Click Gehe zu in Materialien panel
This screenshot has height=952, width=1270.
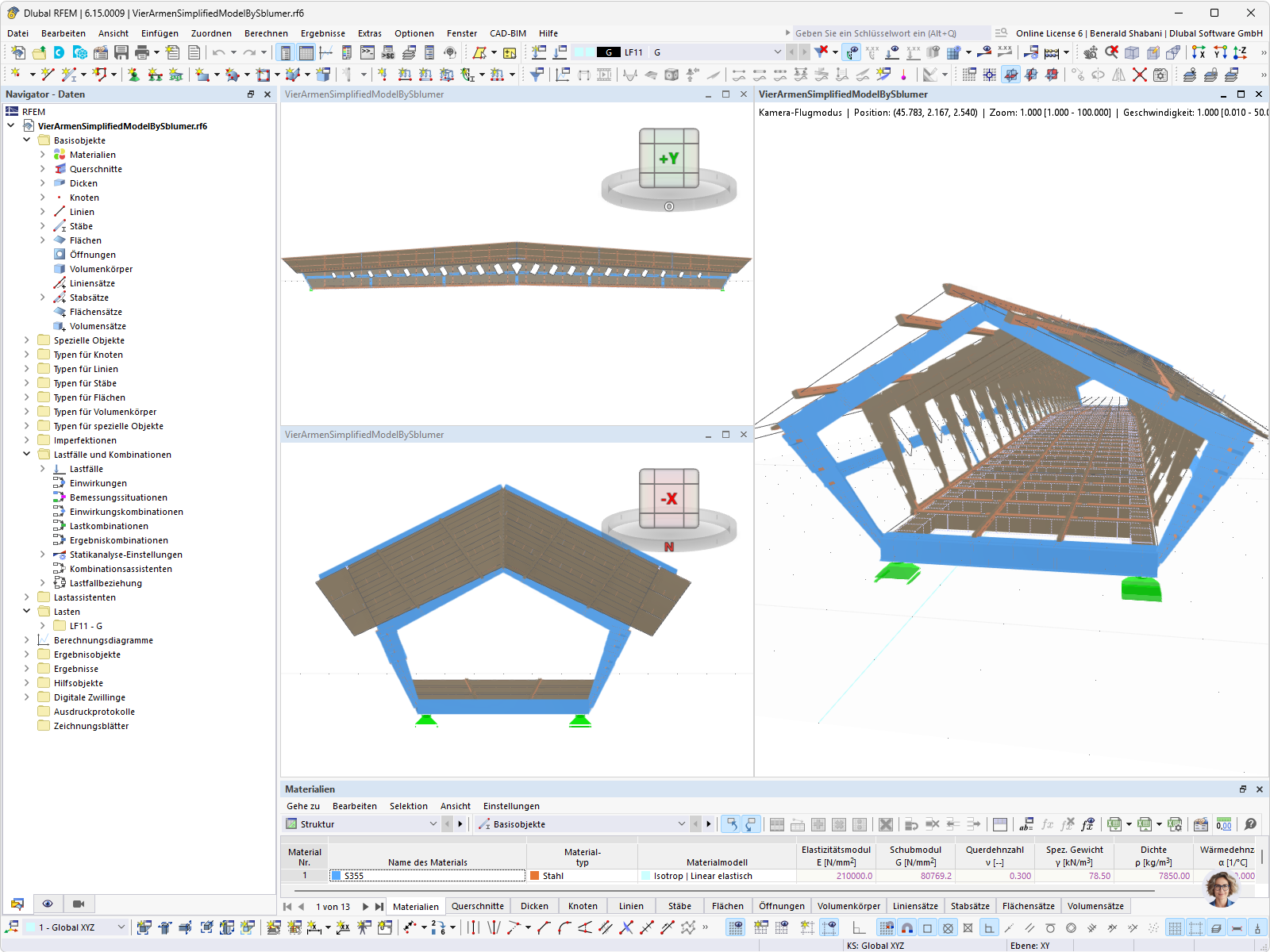[303, 806]
